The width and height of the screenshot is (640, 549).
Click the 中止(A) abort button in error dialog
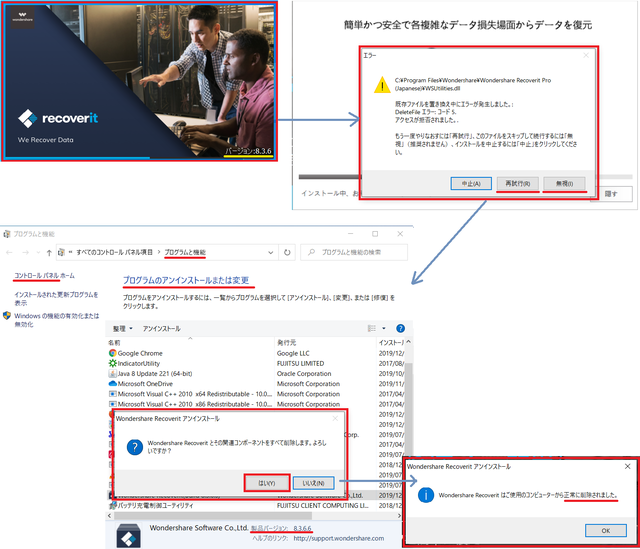[x=471, y=184]
